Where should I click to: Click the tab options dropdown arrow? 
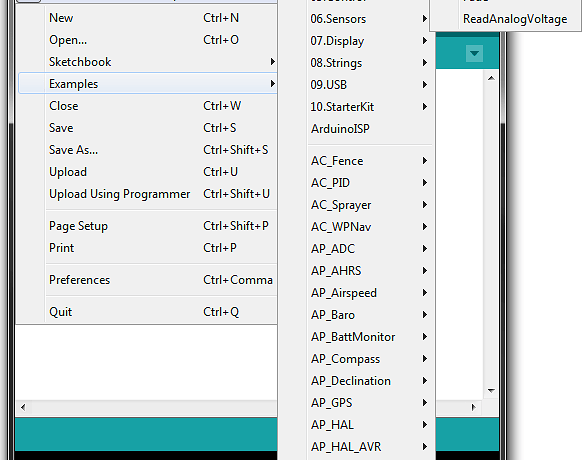click(474, 53)
